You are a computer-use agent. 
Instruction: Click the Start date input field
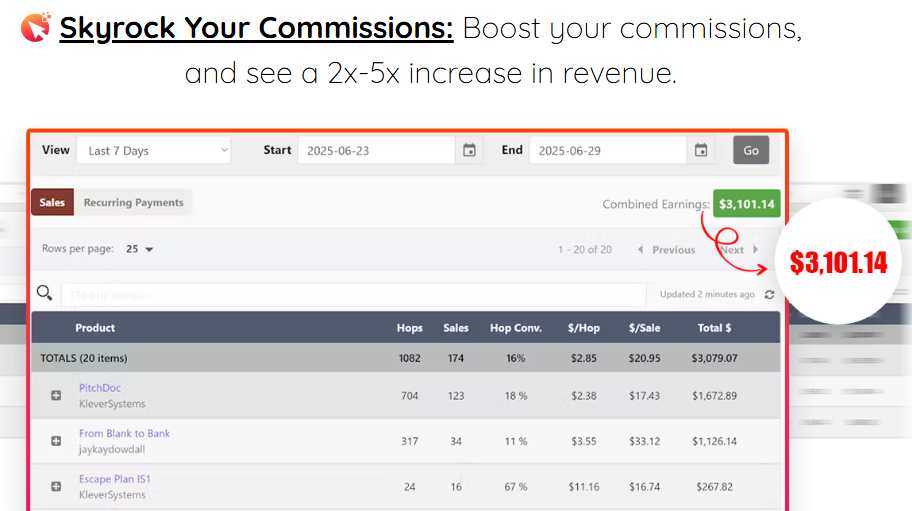pyautogui.click(x=376, y=151)
